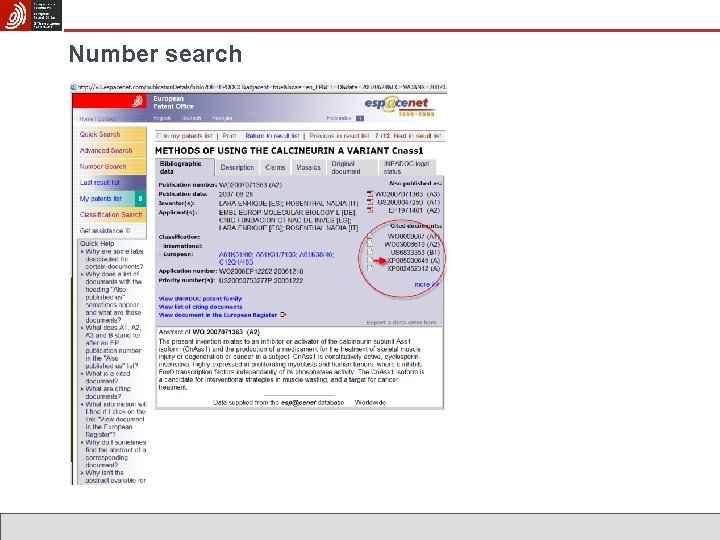Screen dimensions: 720x540
Task: Click the Home link in the header
Action: (86, 119)
